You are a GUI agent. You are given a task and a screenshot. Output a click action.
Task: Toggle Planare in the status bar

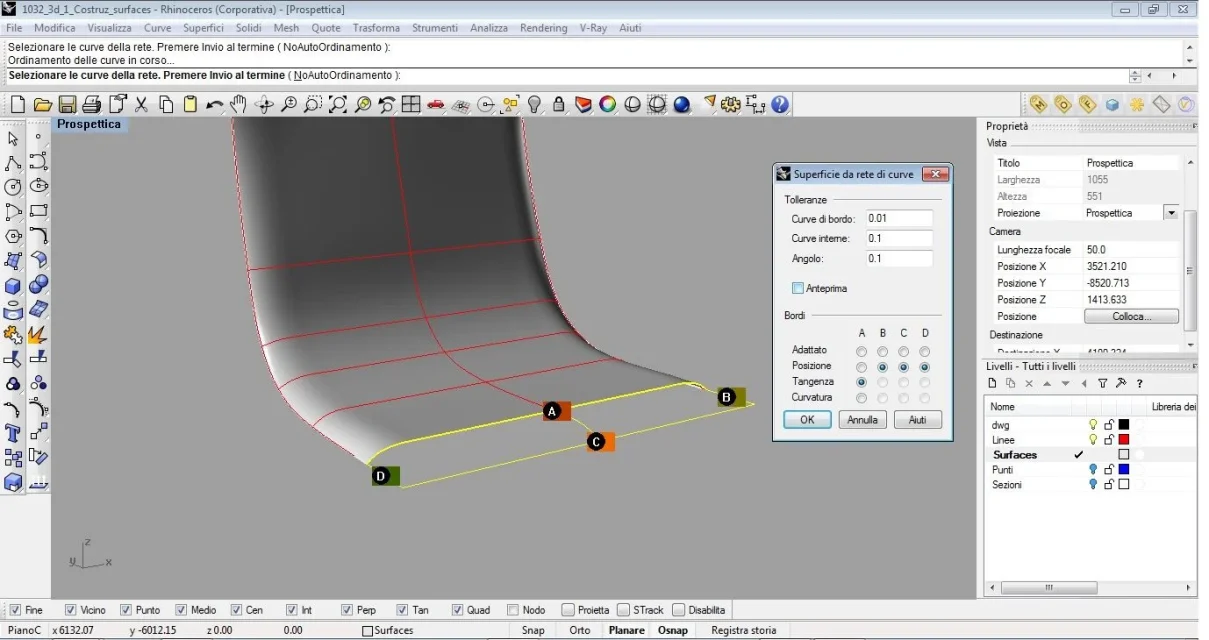pos(627,630)
